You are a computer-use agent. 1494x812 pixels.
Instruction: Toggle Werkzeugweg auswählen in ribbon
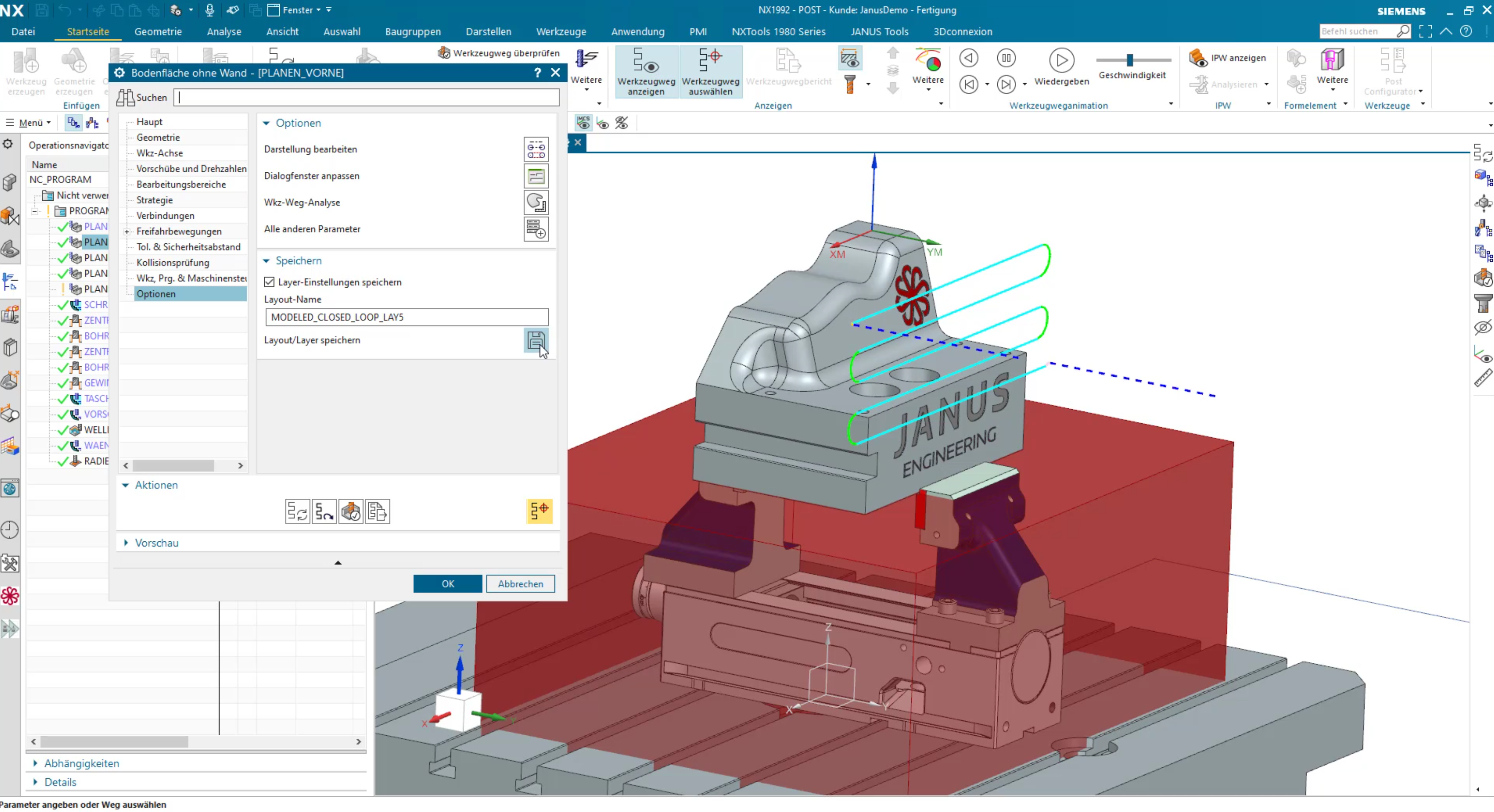(x=710, y=72)
